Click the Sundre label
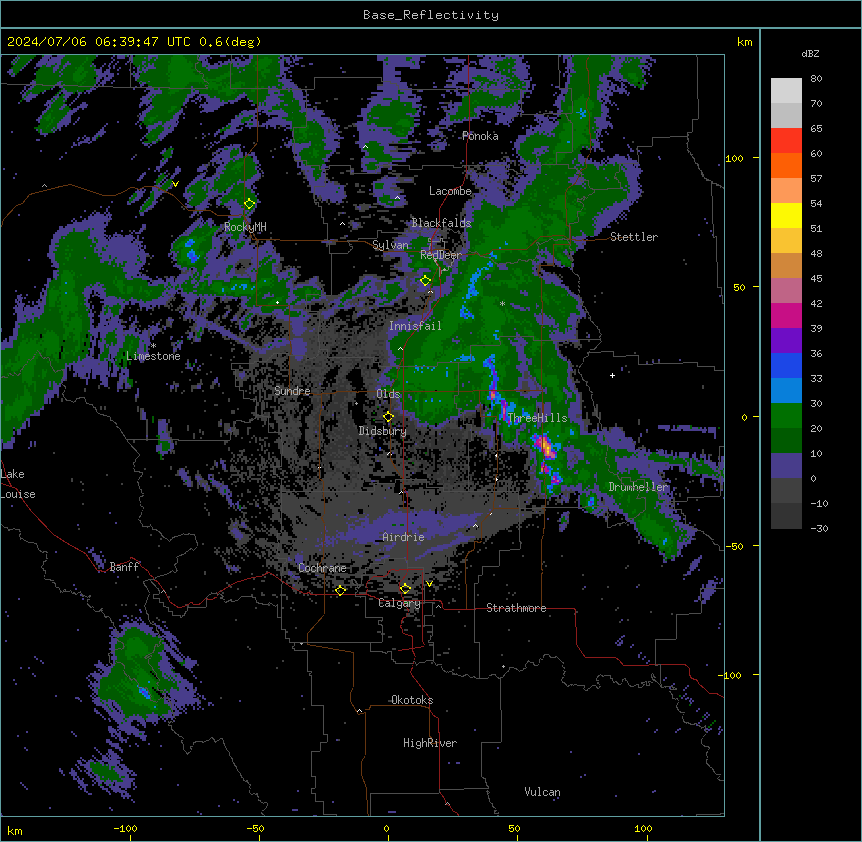This screenshot has width=862, height=842. (292, 391)
